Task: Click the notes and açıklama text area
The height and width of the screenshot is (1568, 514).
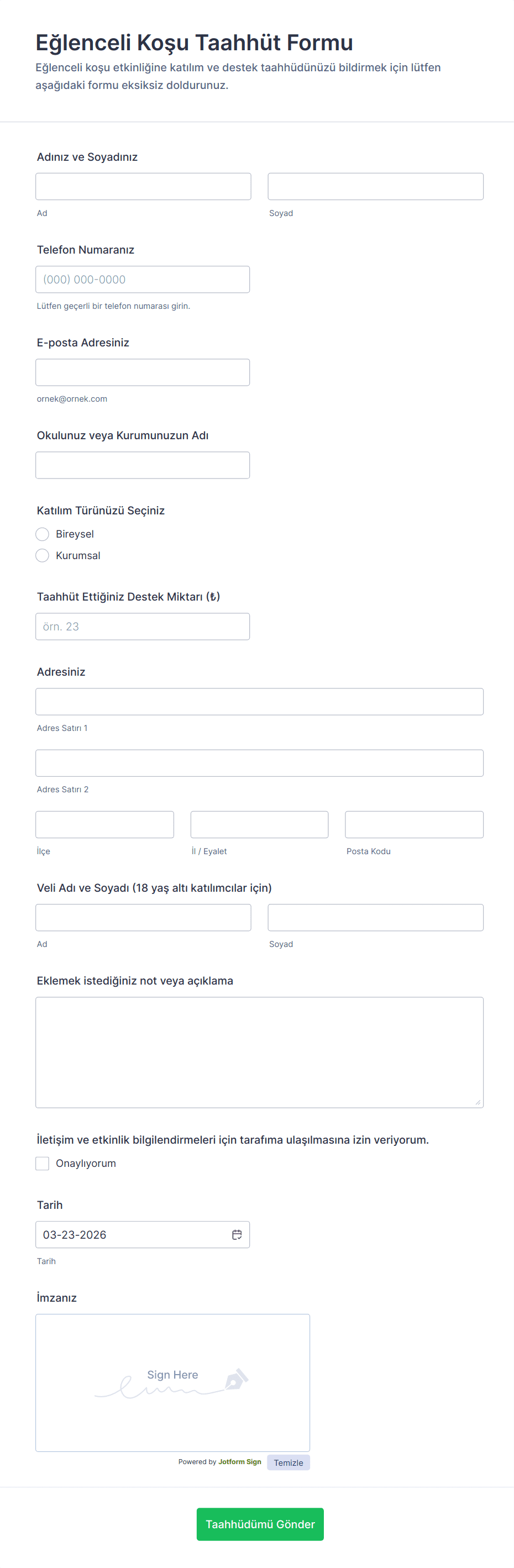Action: point(259,1052)
